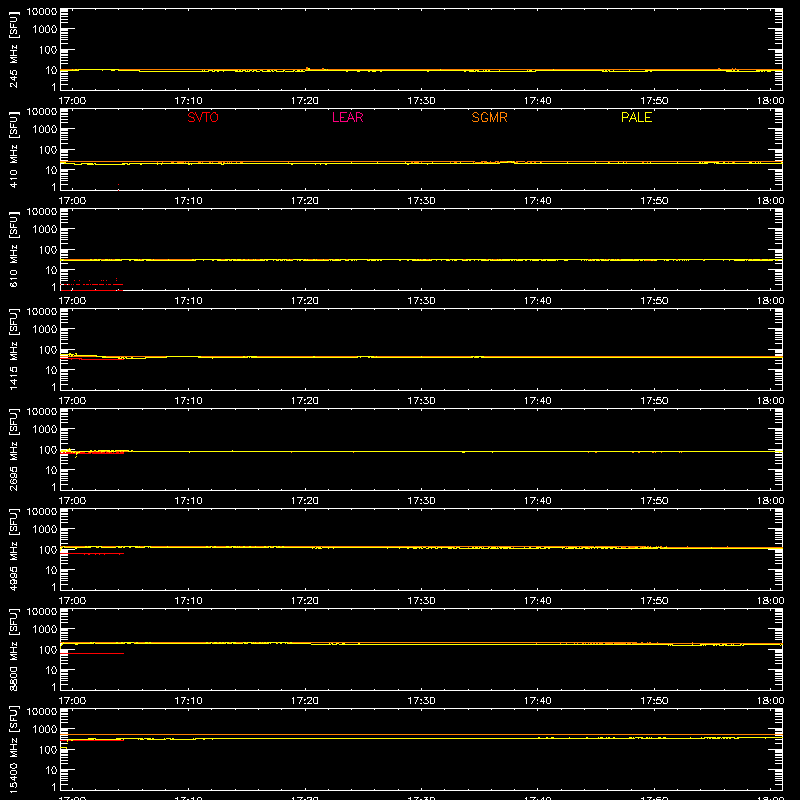Click the 10 label on the 1415 MHz axis

pyautogui.click(x=51, y=370)
